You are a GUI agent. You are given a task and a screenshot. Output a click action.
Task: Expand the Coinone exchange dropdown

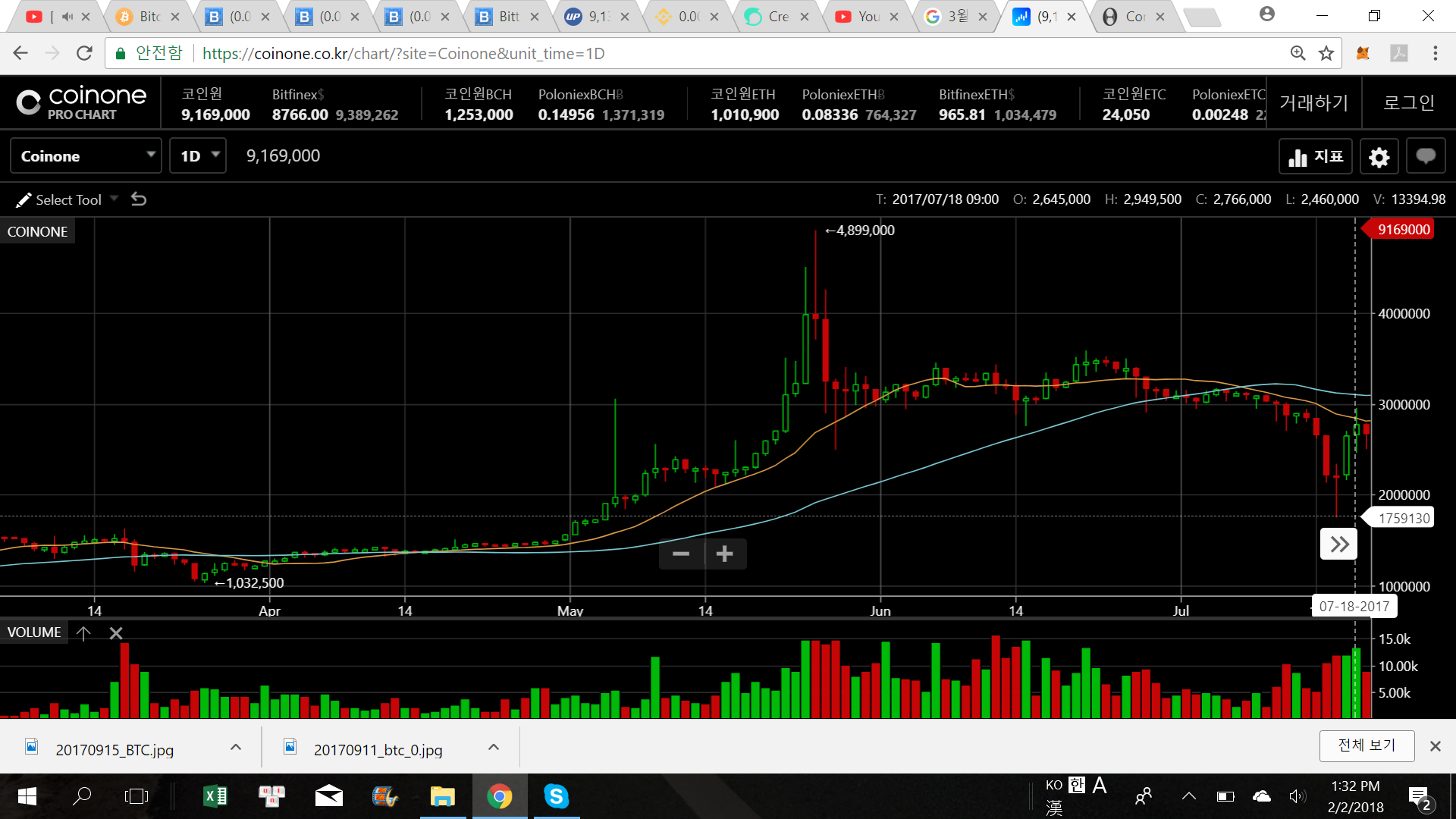[86, 156]
